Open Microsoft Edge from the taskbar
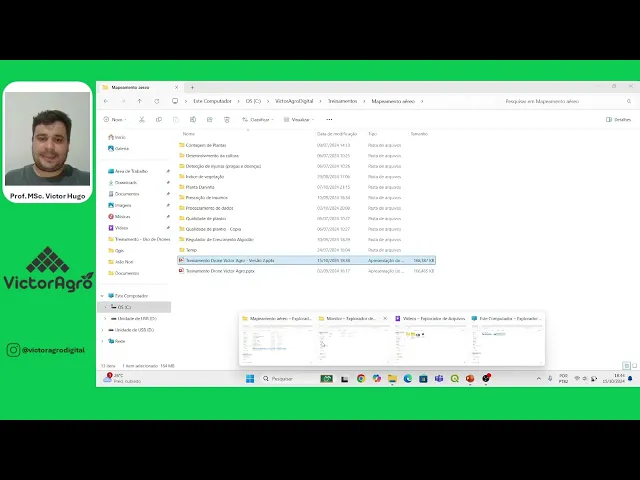This screenshot has width=640, height=480. (408, 379)
